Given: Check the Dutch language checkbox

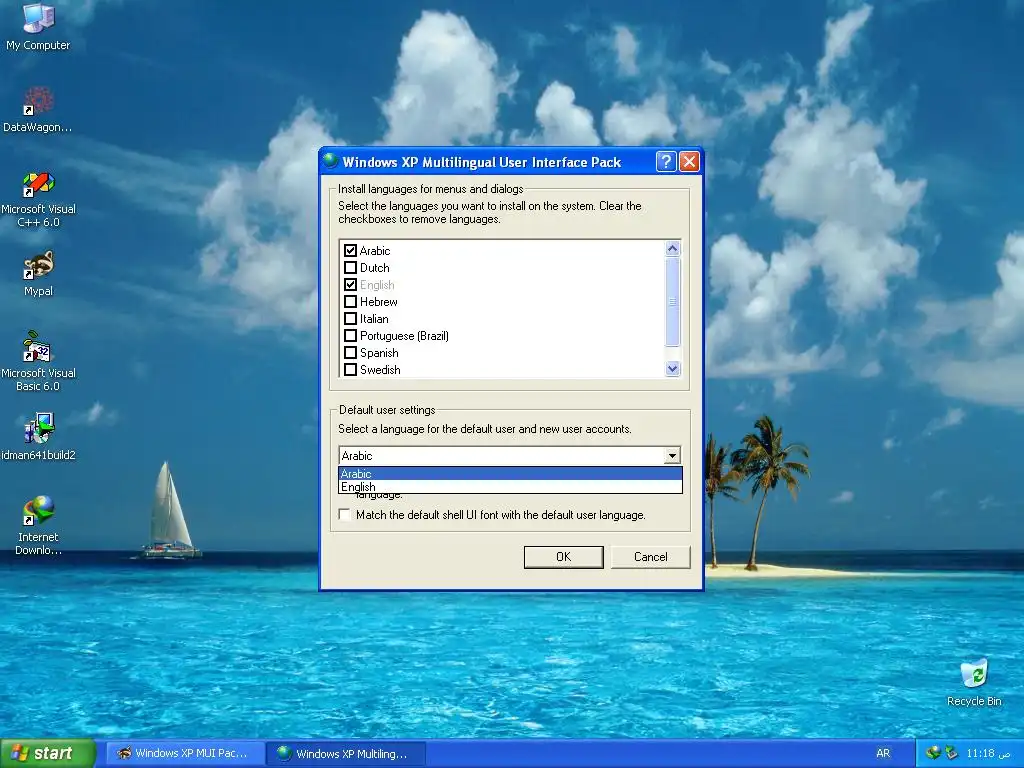Looking at the screenshot, I should pos(350,267).
